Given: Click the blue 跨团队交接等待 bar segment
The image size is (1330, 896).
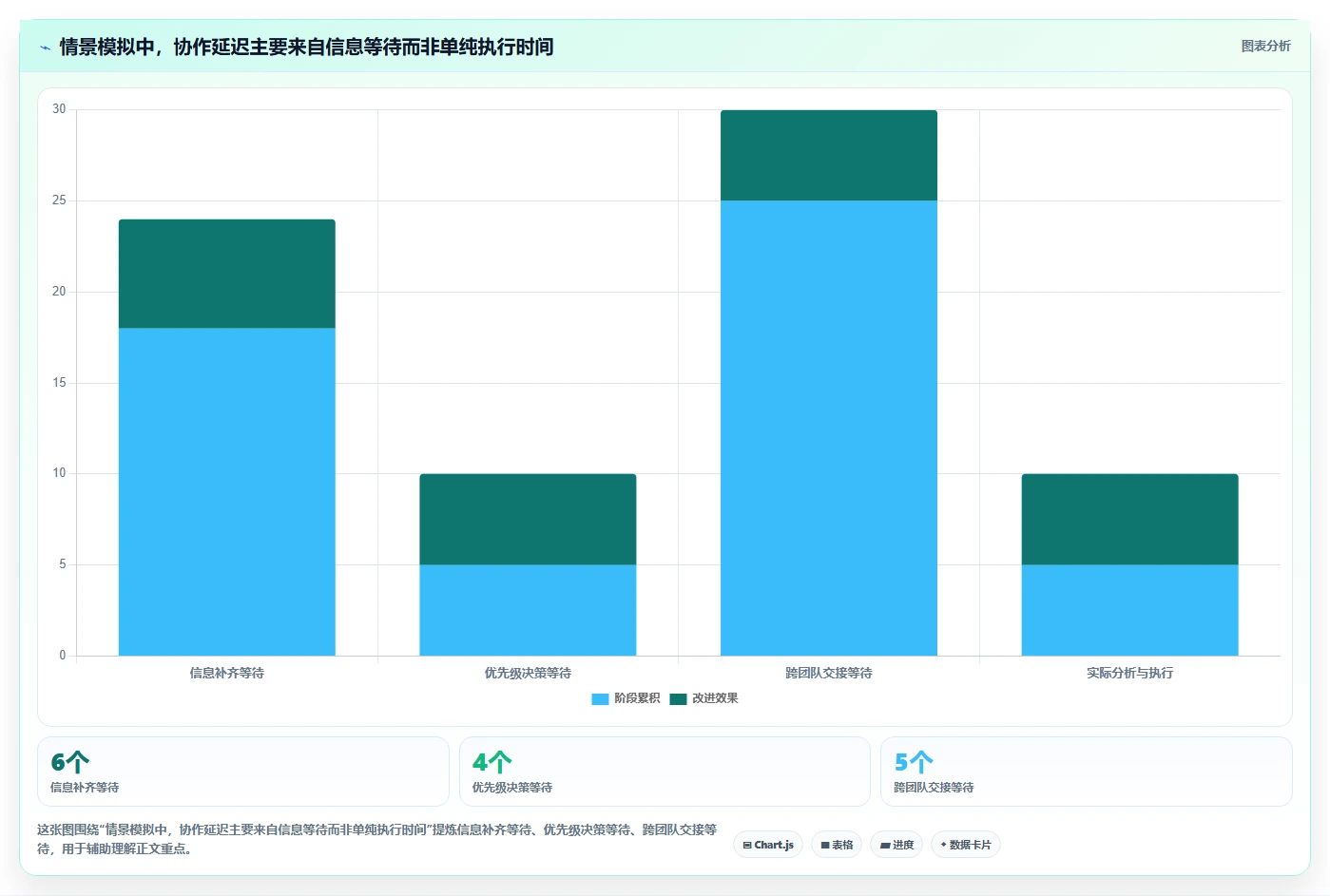Looking at the screenshot, I should click(x=829, y=428).
